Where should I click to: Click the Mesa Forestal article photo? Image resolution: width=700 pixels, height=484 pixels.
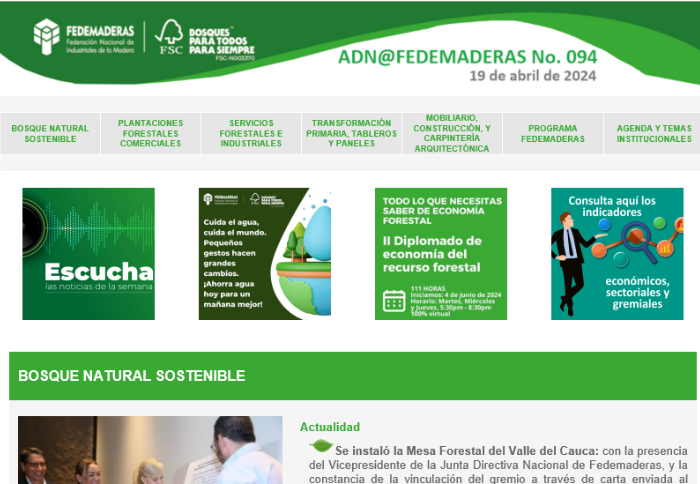click(150, 452)
